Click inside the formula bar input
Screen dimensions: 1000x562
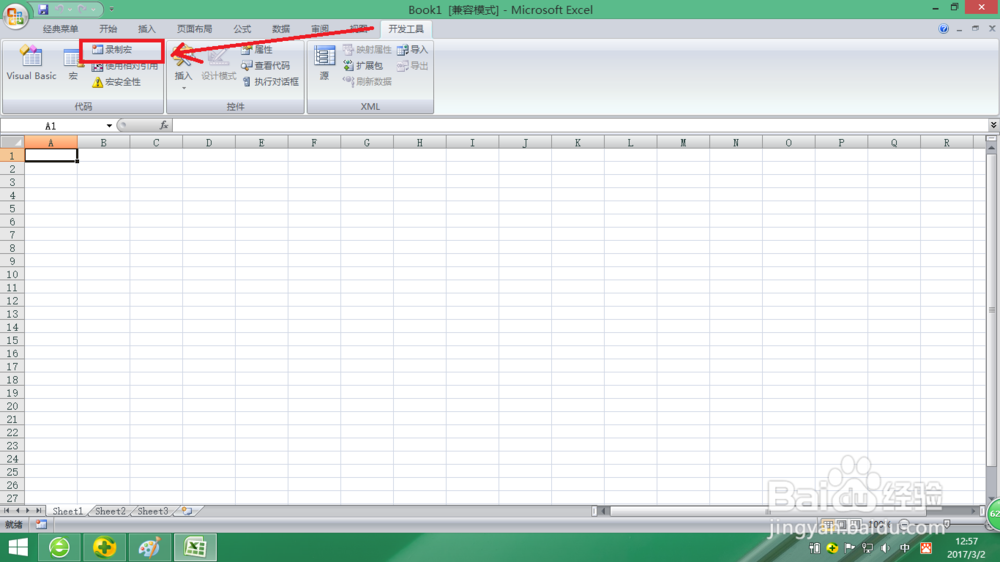(580, 126)
